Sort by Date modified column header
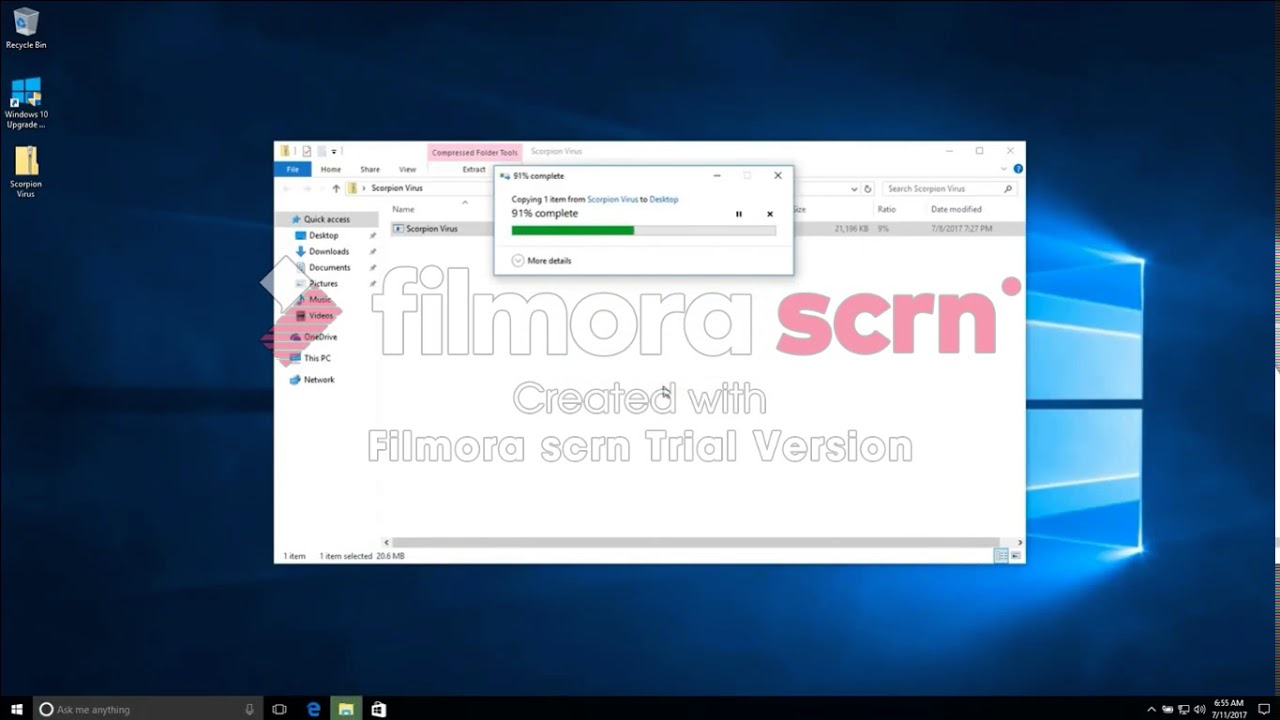 pos(956,209)
